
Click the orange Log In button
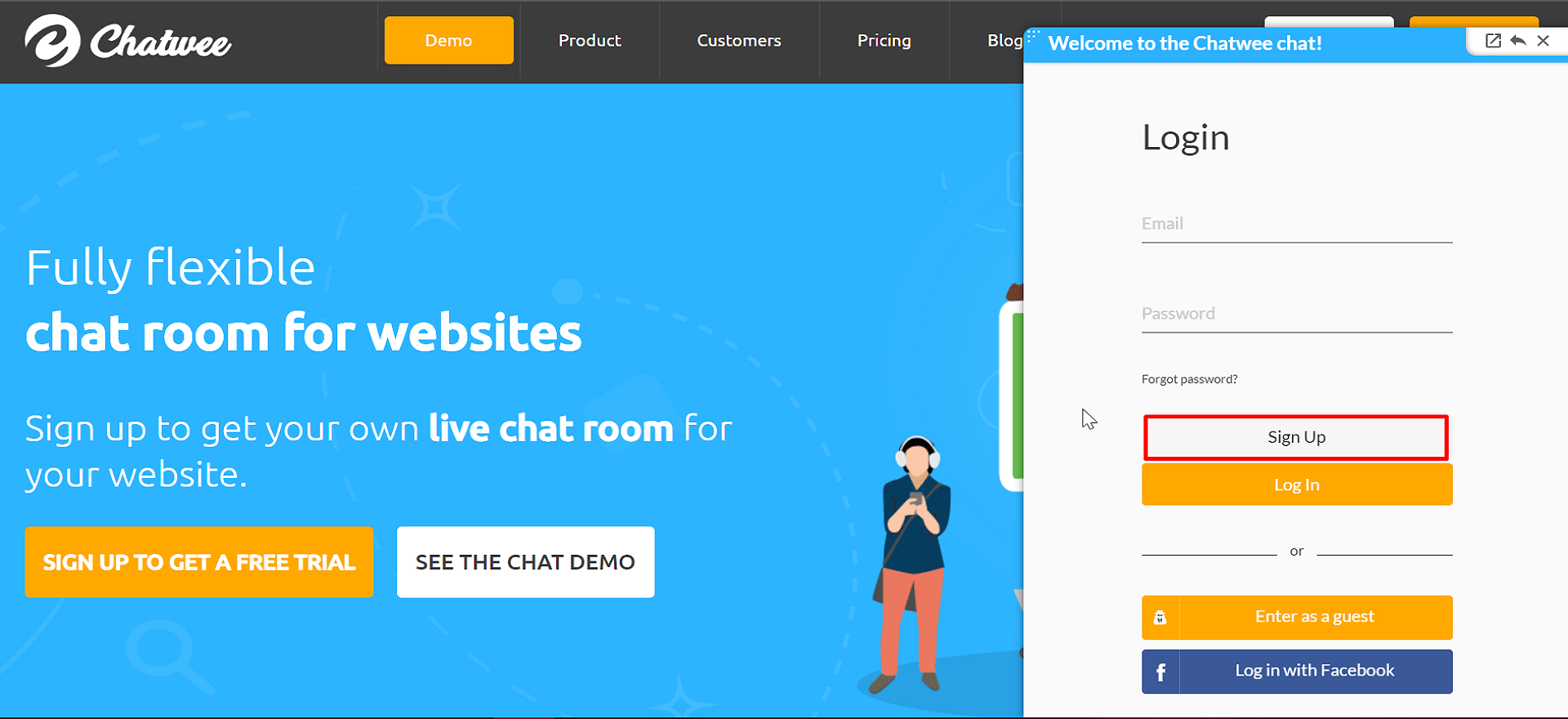[1297, 485]
